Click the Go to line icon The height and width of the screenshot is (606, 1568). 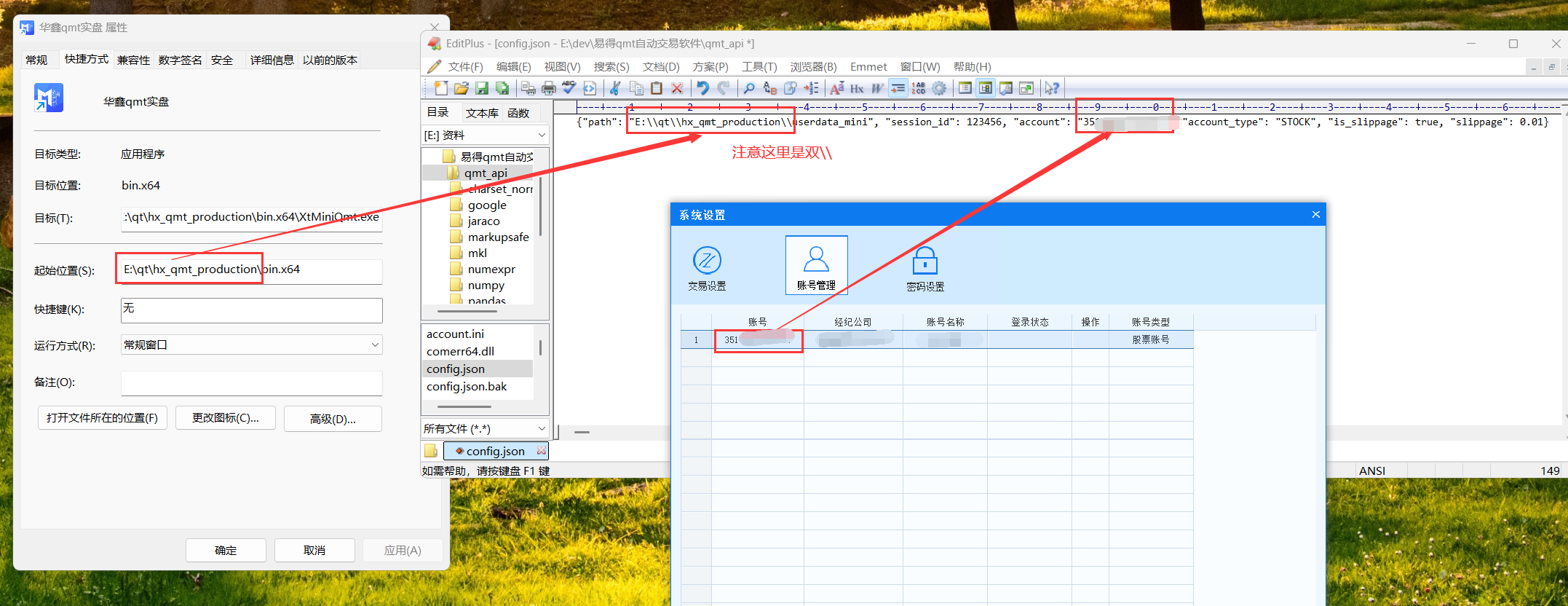click(x=810, y=88)
